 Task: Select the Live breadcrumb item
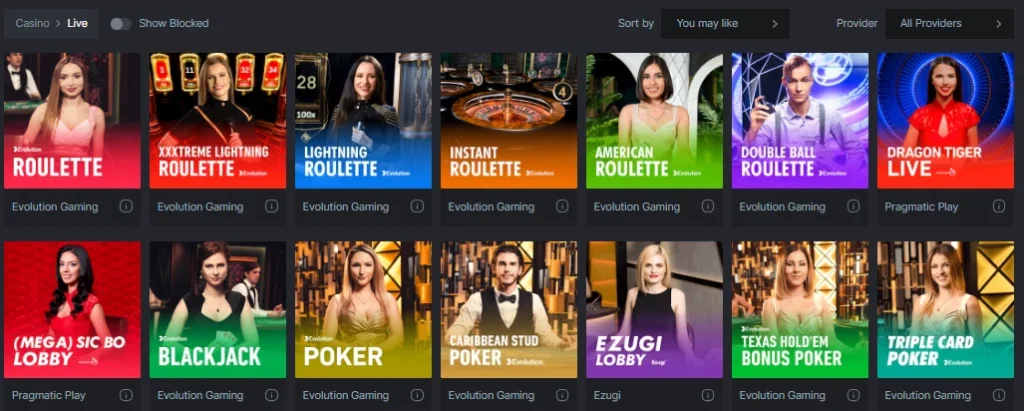click(78, 24)
